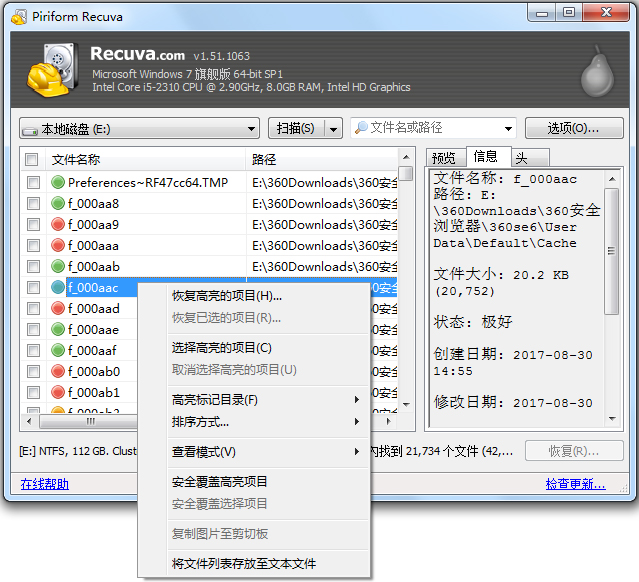Choose 将文件列表存放至文本文件
This screenshot has width=639, height=582.
254,564
